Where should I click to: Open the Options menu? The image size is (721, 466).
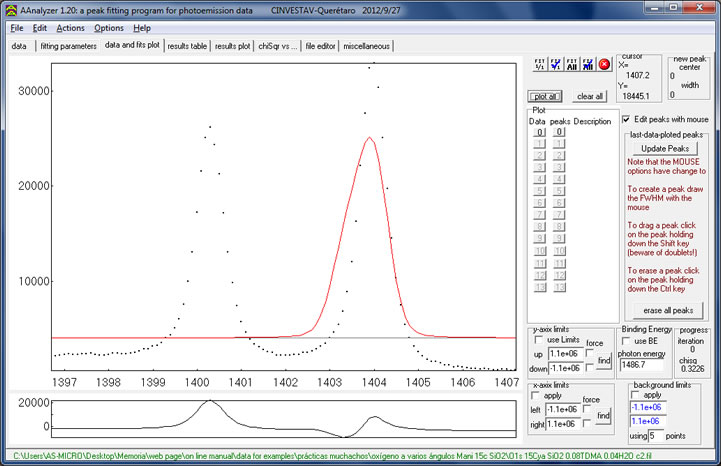point(109,27)
